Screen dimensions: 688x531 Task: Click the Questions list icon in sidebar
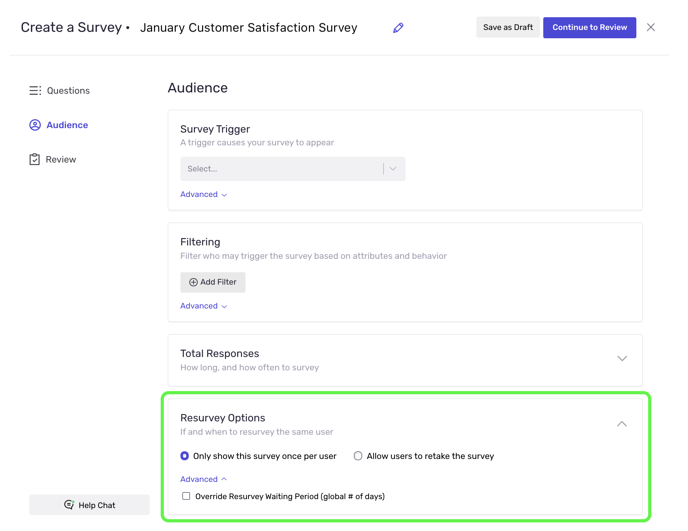point(35,91)
